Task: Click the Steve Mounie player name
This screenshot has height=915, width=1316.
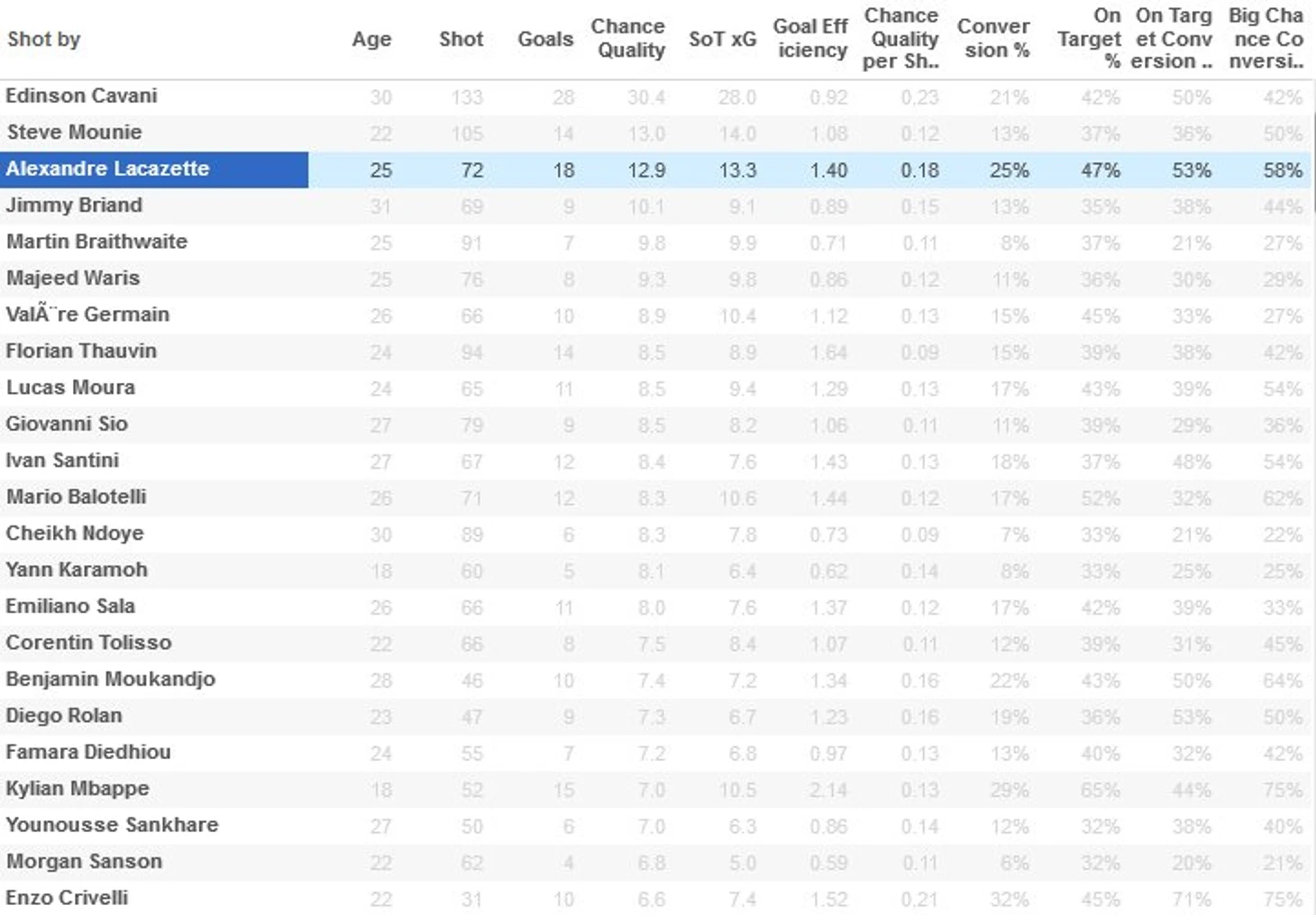Action: pyautogui.click(x=74, y=133)
